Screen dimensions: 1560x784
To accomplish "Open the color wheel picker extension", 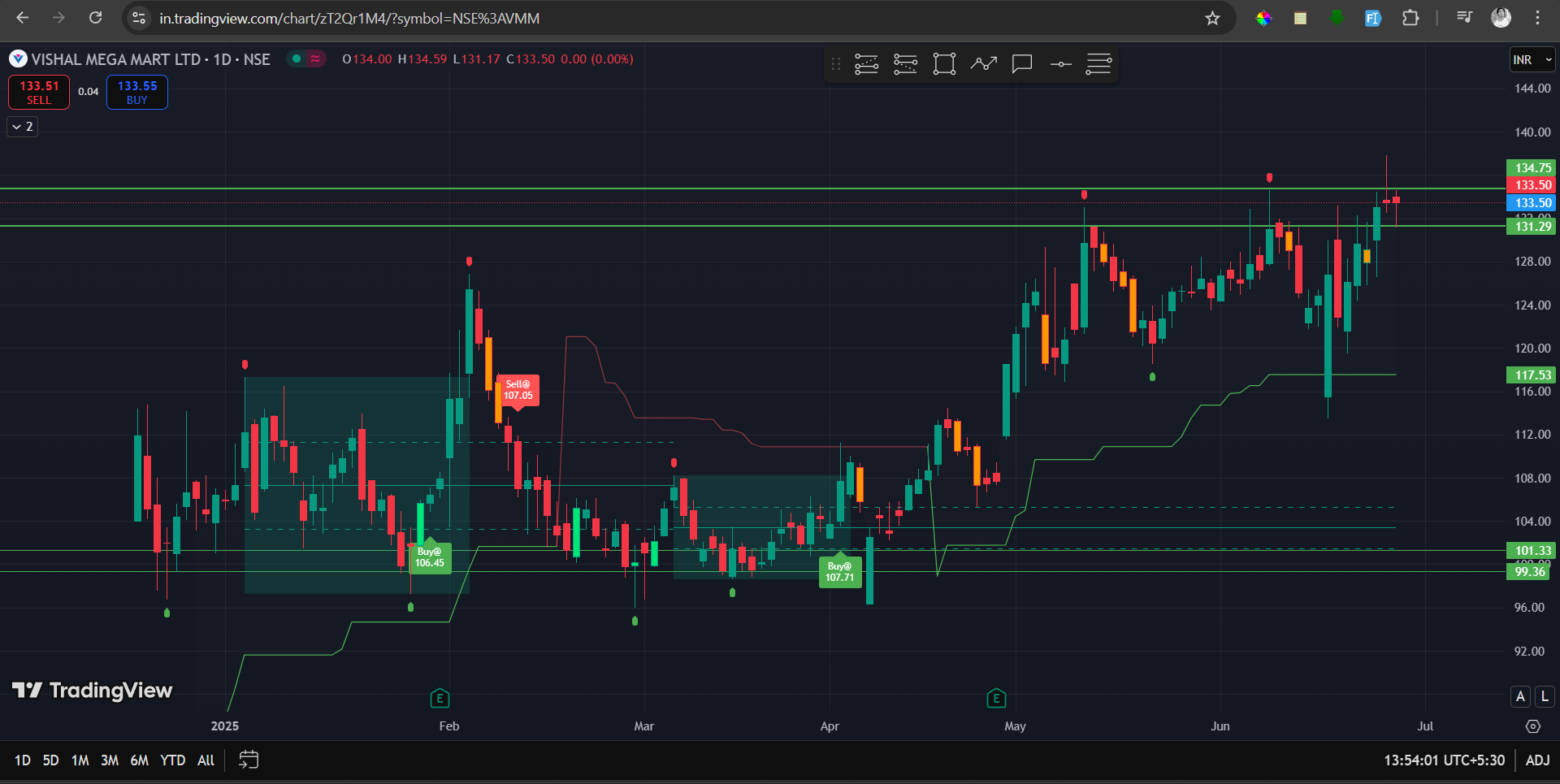I will click(x=1263, y=18).
